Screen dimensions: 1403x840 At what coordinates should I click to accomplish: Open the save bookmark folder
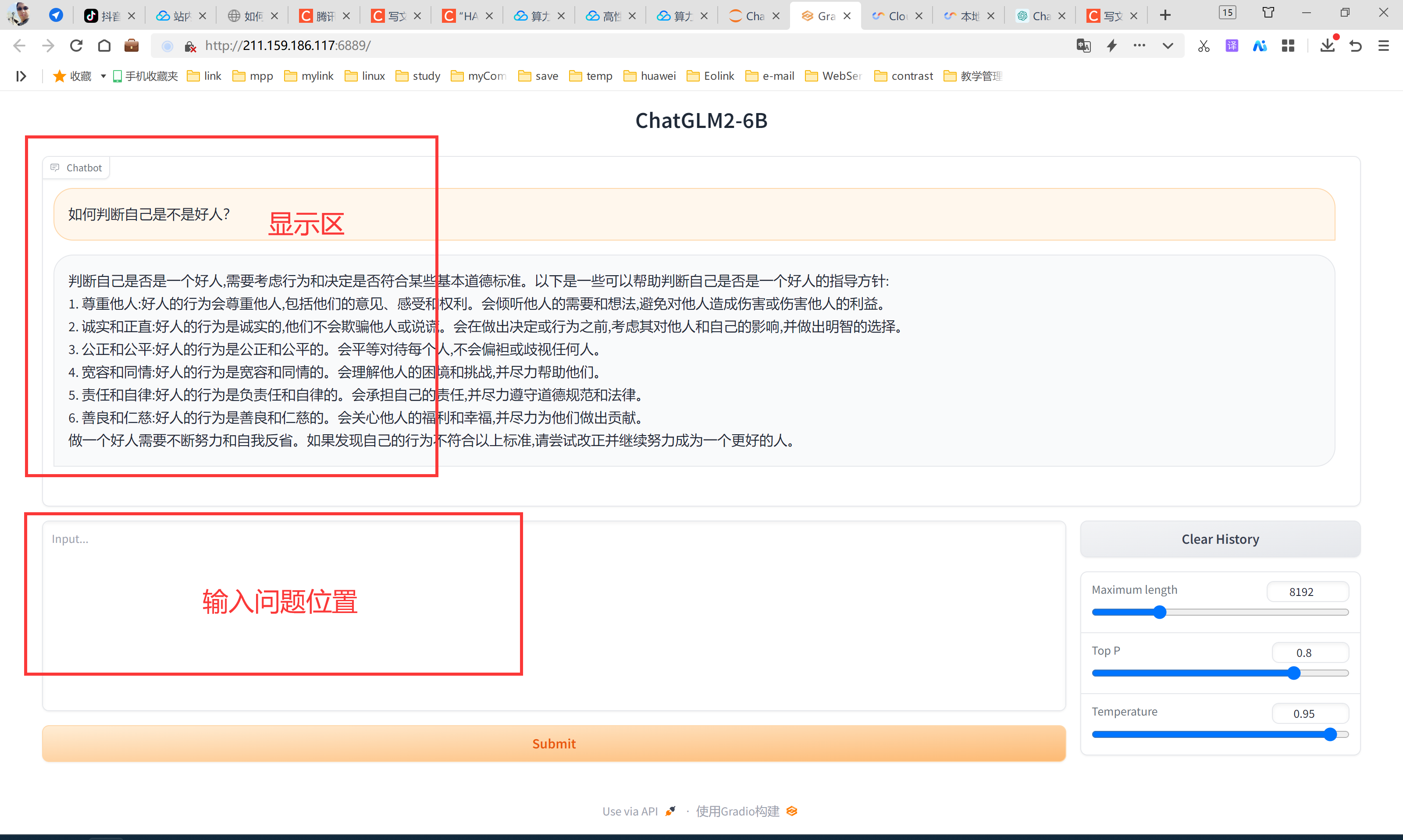538,76
